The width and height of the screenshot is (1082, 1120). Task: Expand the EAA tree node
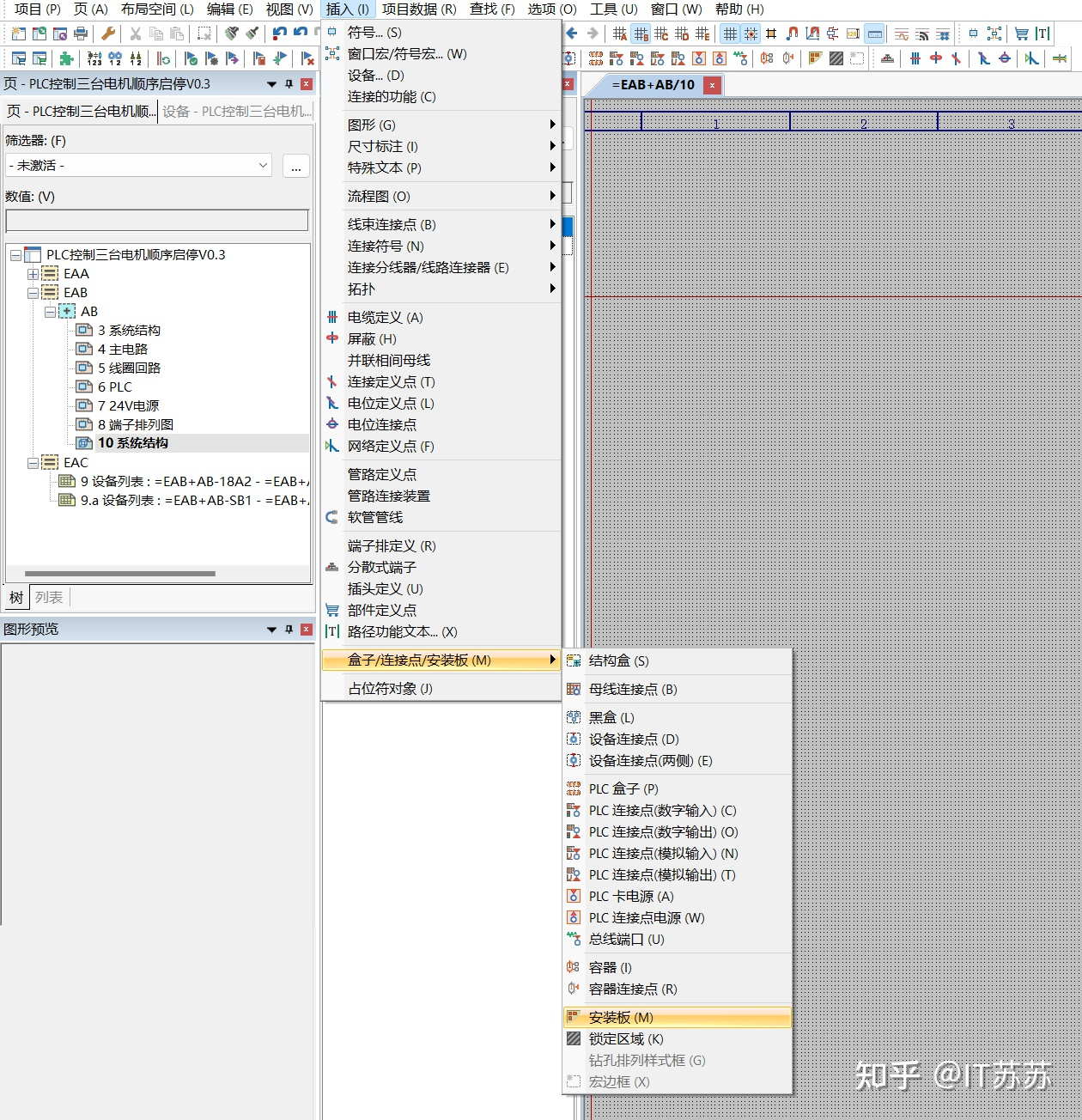[32, 273]
